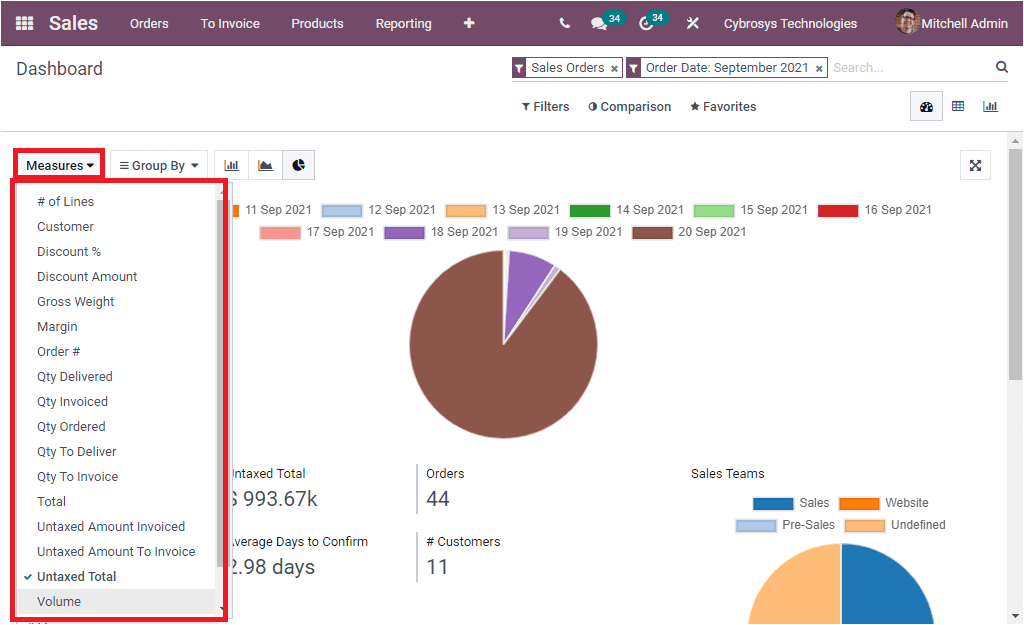Open the phone/VoIP icon in top bar
The image size is (1024, 625).
(x=563, y=21)
